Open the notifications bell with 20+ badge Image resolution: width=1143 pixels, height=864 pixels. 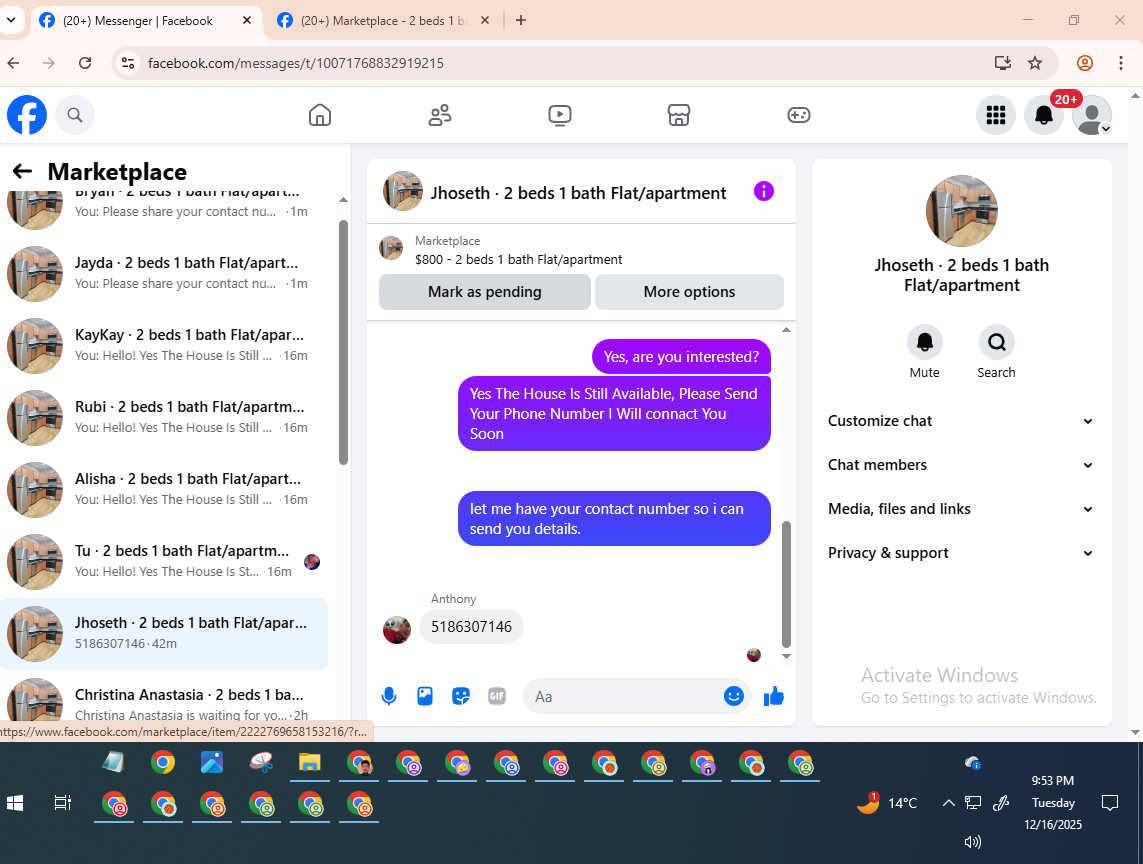click(1044, 115)
